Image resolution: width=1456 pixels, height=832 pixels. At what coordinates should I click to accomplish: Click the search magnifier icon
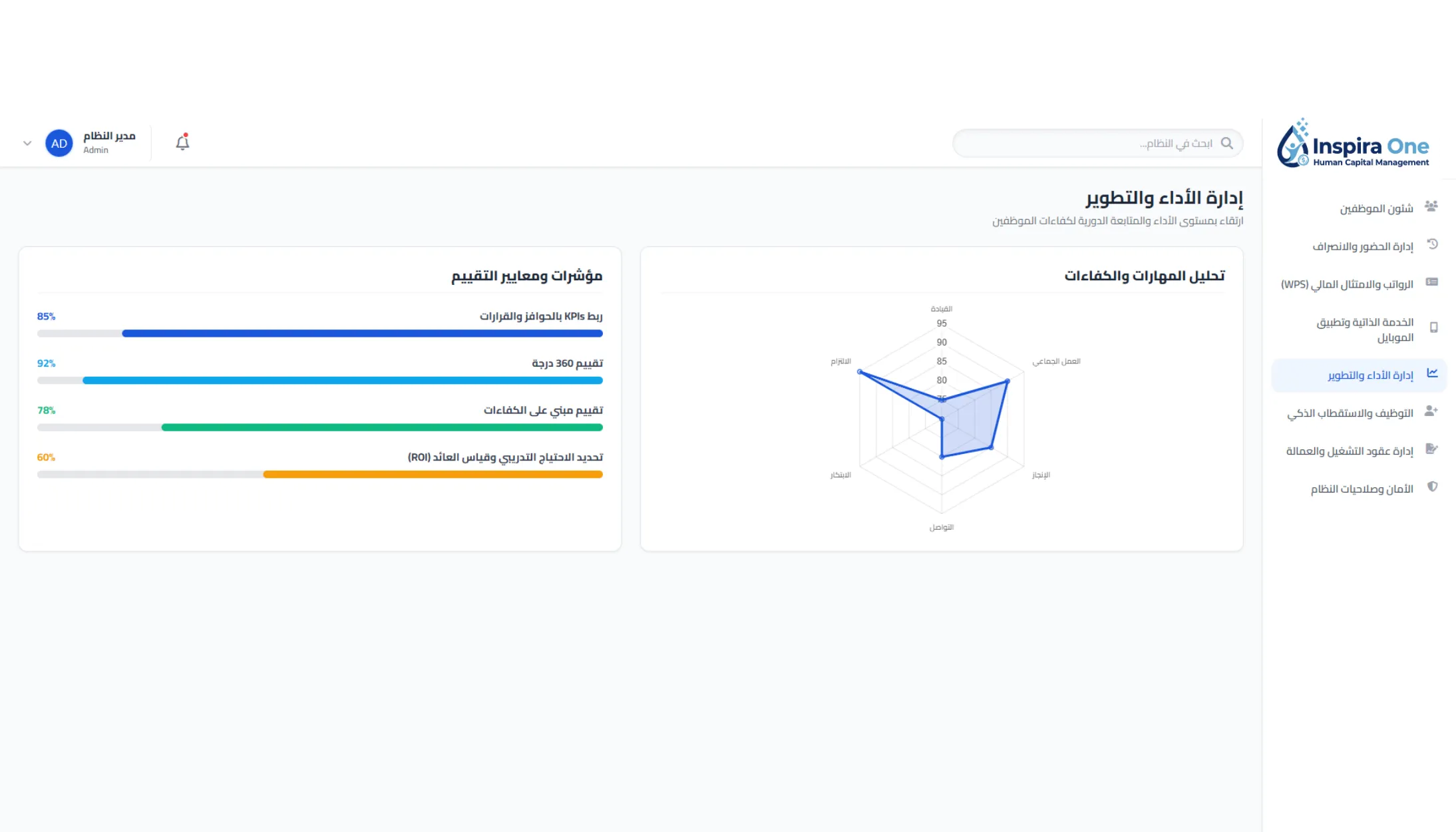1227,143
